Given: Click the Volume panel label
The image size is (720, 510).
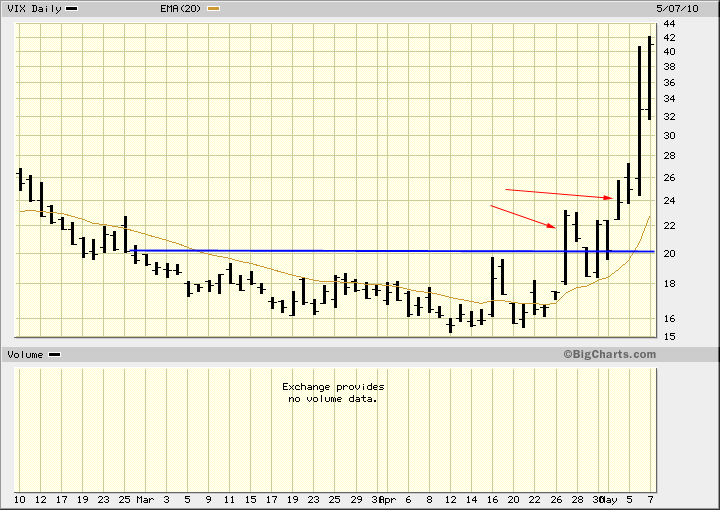Looking at the screenshot, I should (x=25, y=354).
